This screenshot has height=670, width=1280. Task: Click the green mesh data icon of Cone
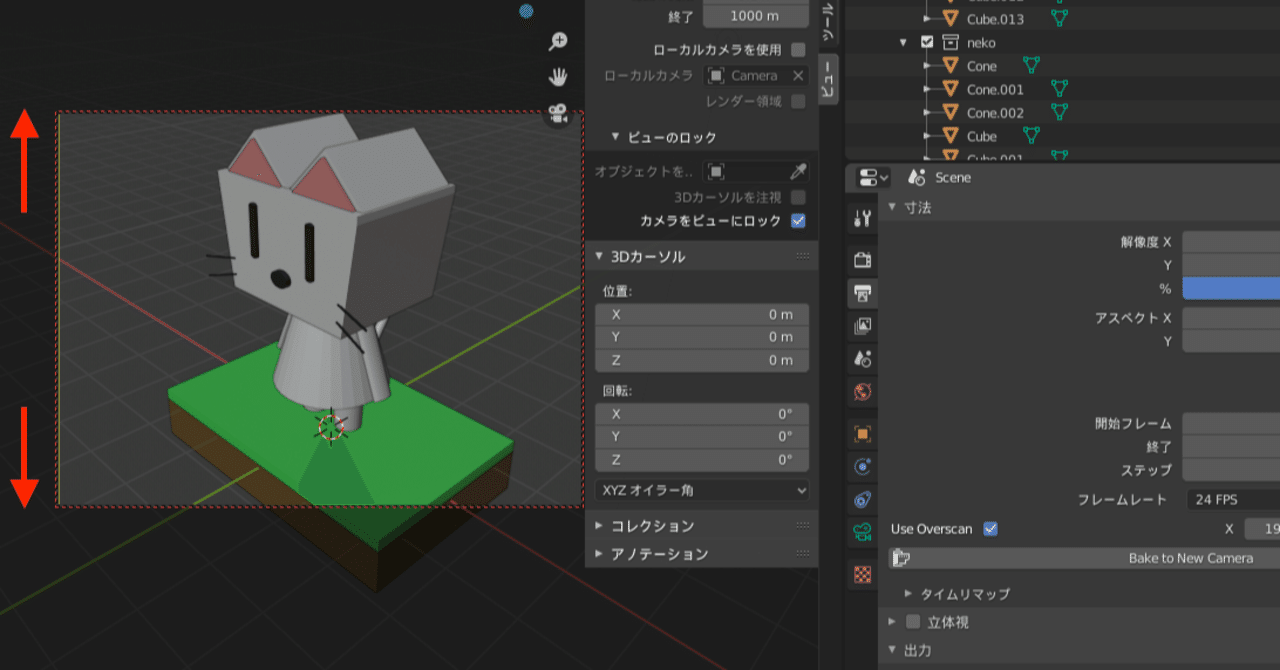point(1031,65)
